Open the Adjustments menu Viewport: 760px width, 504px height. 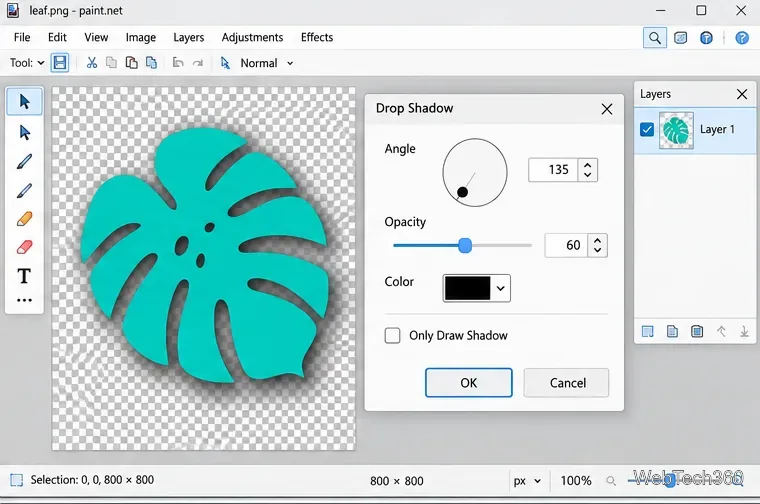point(252,37)
